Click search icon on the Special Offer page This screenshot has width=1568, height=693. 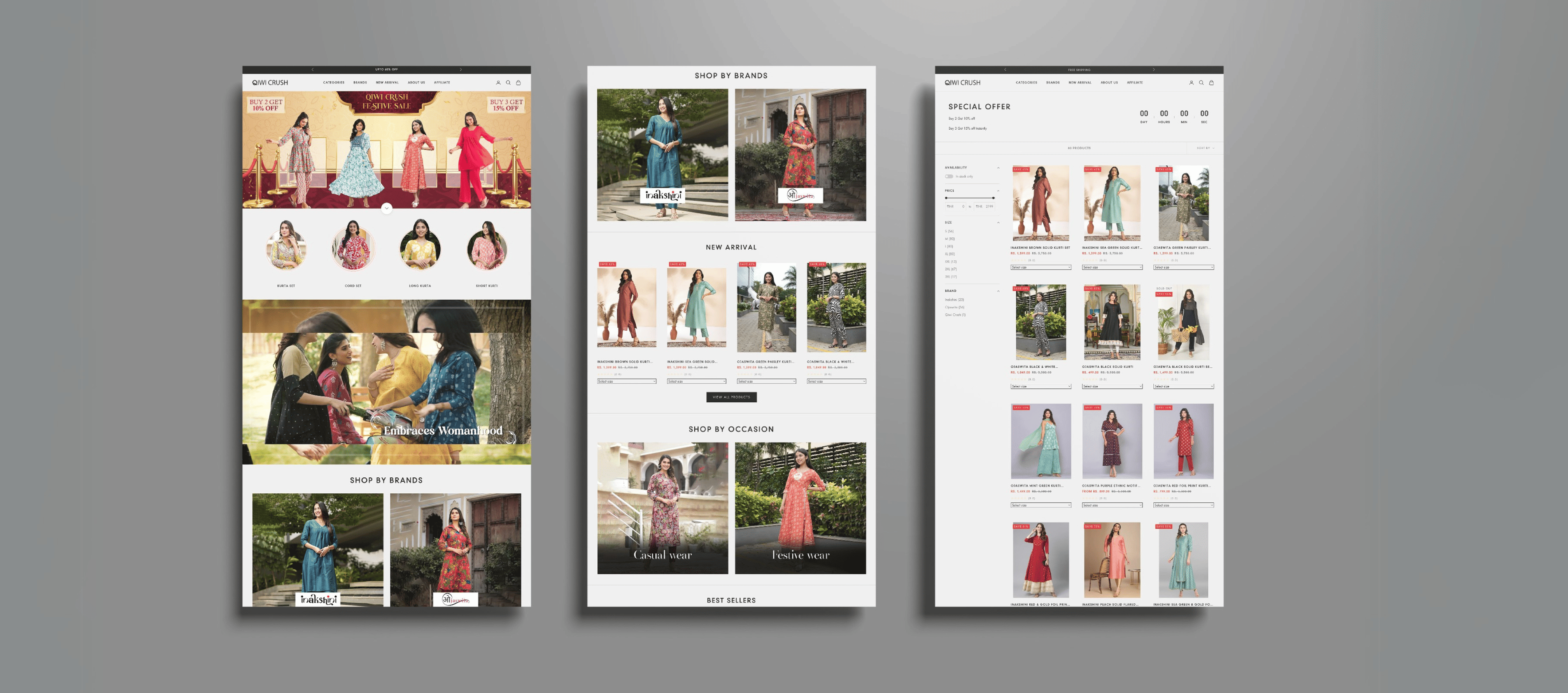[1201, 83]
